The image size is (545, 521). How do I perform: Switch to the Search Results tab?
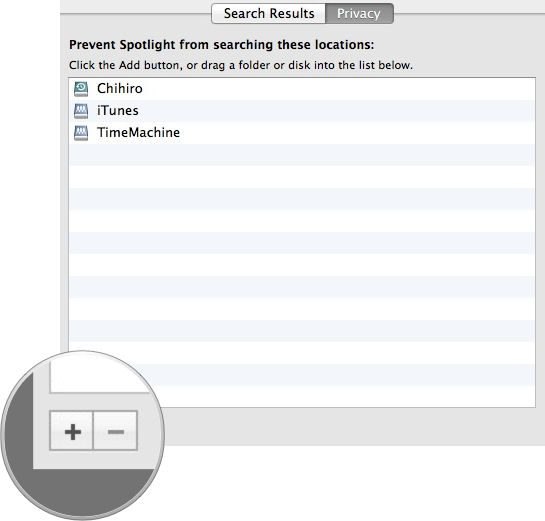coord(269,14)
